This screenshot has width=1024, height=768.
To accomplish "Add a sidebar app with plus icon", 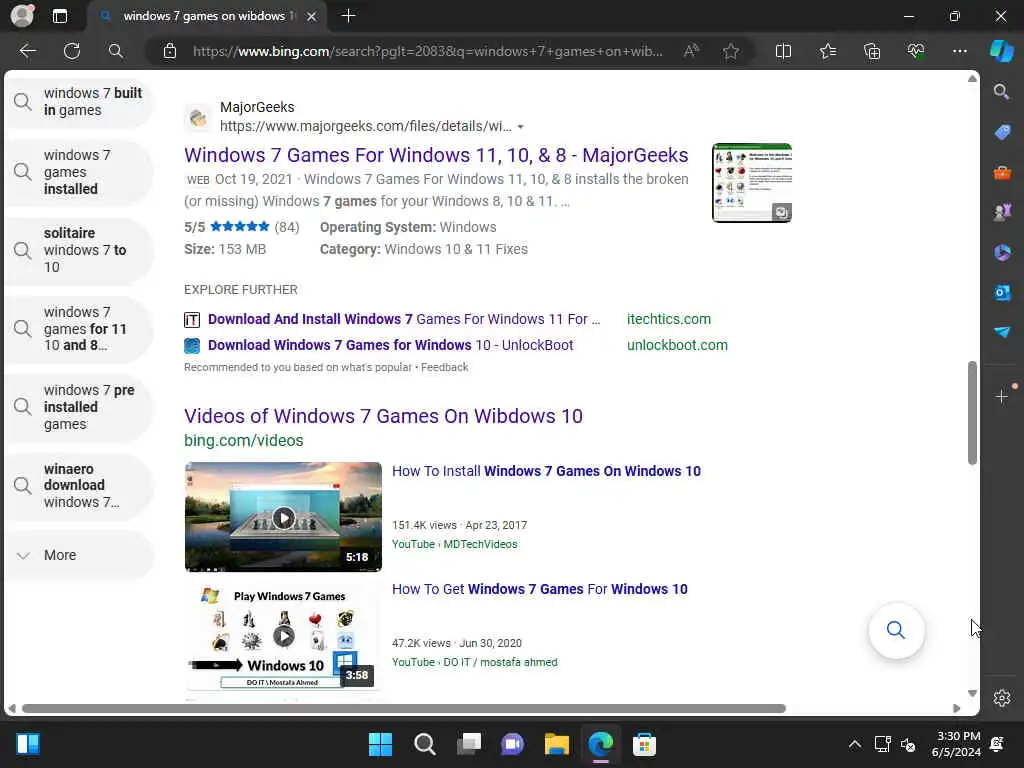I will click(1002, 396).
